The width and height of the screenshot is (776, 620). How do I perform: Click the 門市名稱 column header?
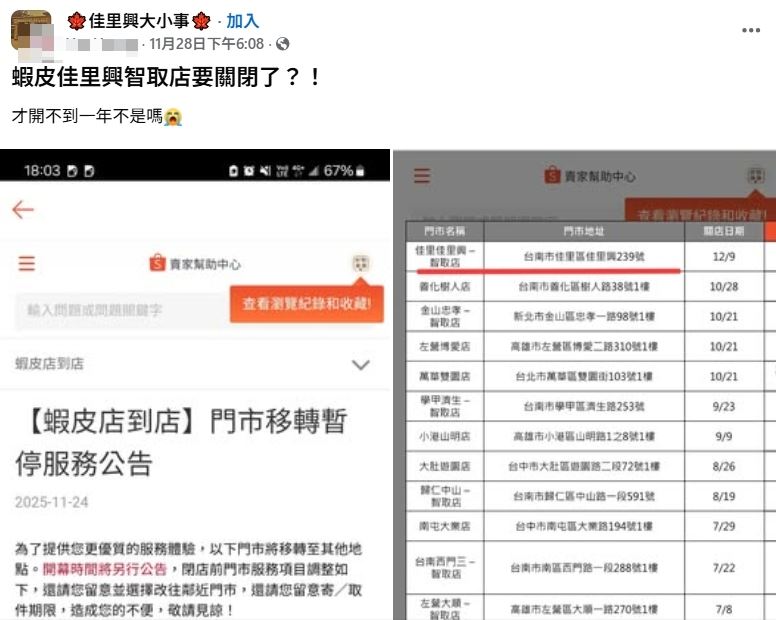(444, 231)
